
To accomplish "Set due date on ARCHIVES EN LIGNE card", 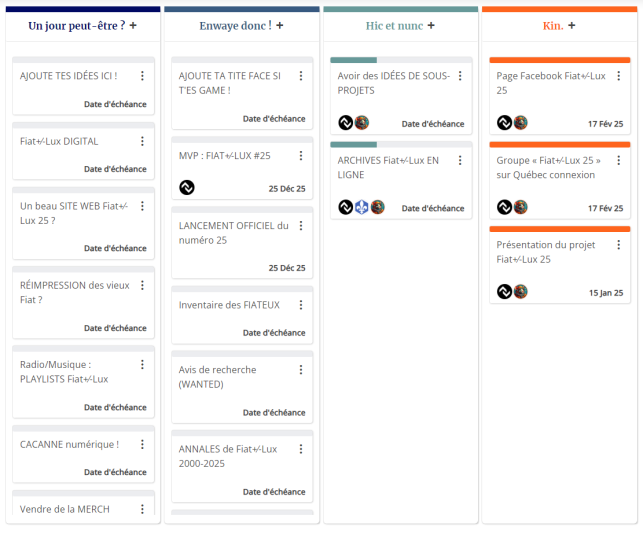I will [x=433, y=208].
